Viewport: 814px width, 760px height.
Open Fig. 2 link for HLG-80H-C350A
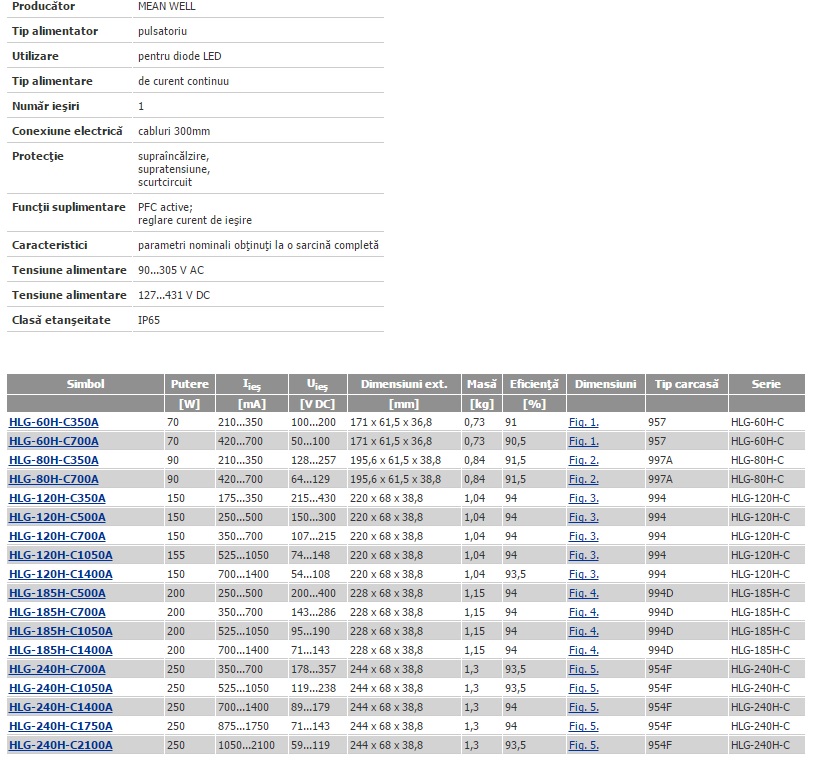pyautogui.click(x=584, y=460)
